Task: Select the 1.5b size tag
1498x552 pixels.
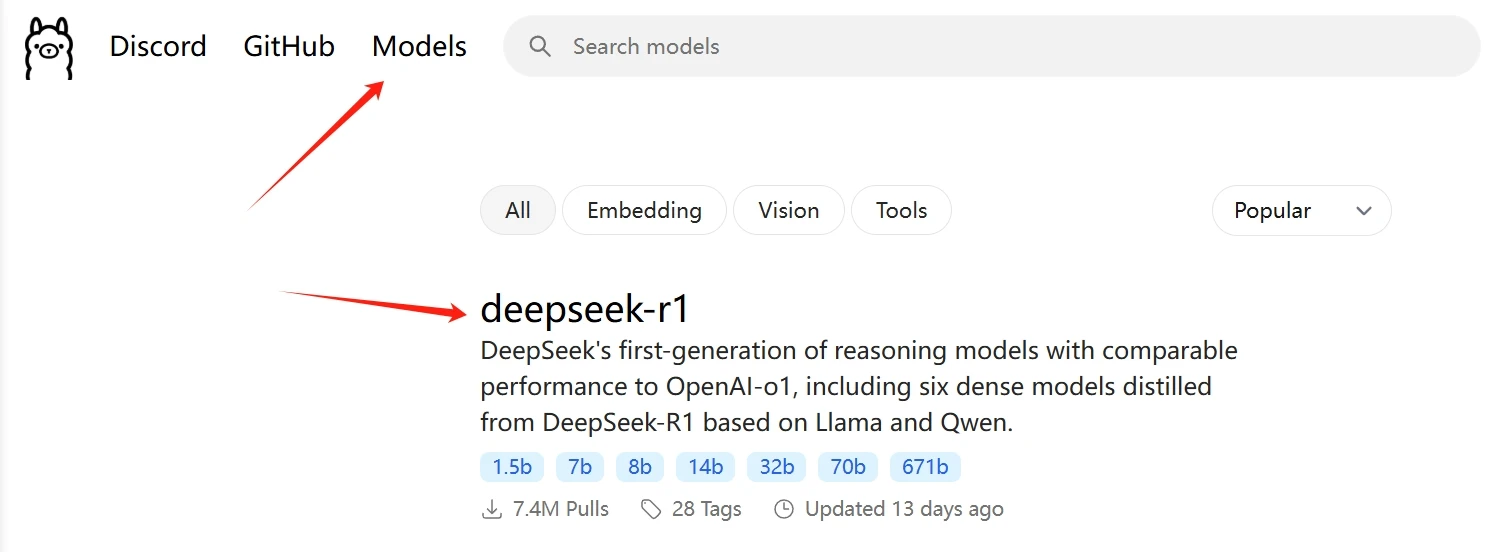Action: click(x=512, y=467)
